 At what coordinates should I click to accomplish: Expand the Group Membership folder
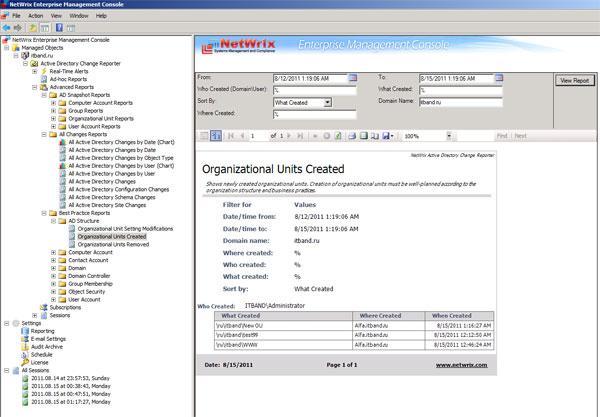[x=53, y=283]
